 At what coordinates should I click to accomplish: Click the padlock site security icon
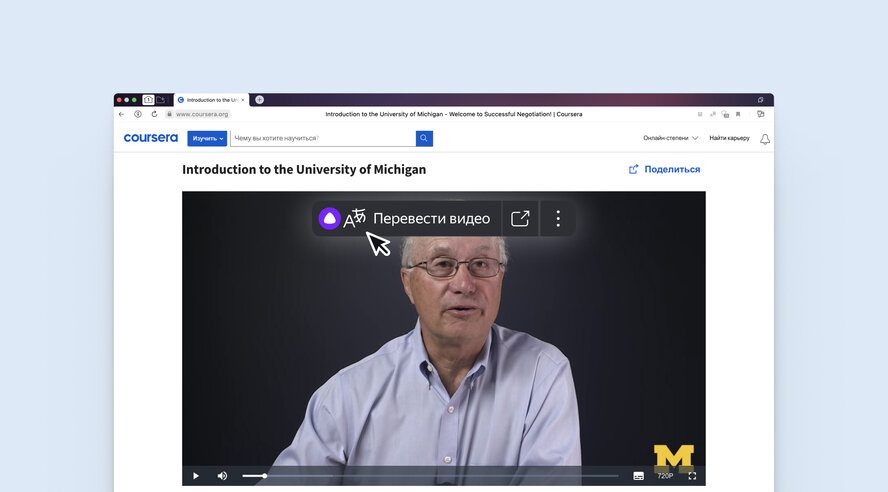[169, 114]
